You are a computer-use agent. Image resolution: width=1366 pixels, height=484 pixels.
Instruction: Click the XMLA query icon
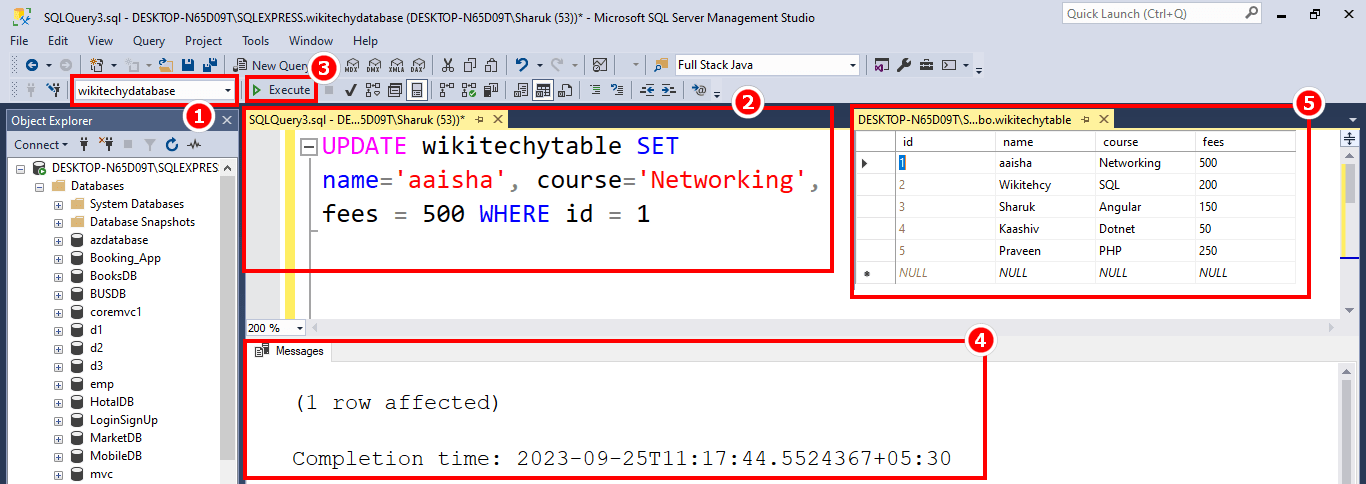(396, 65)
